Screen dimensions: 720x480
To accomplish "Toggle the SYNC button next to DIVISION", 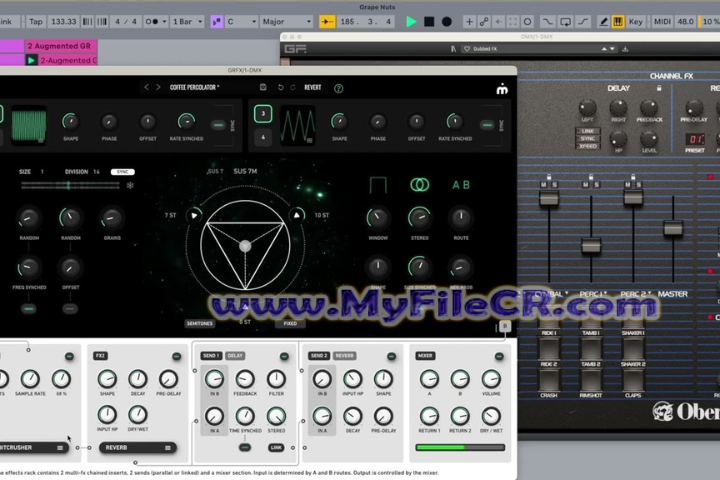I will (123, 172).
